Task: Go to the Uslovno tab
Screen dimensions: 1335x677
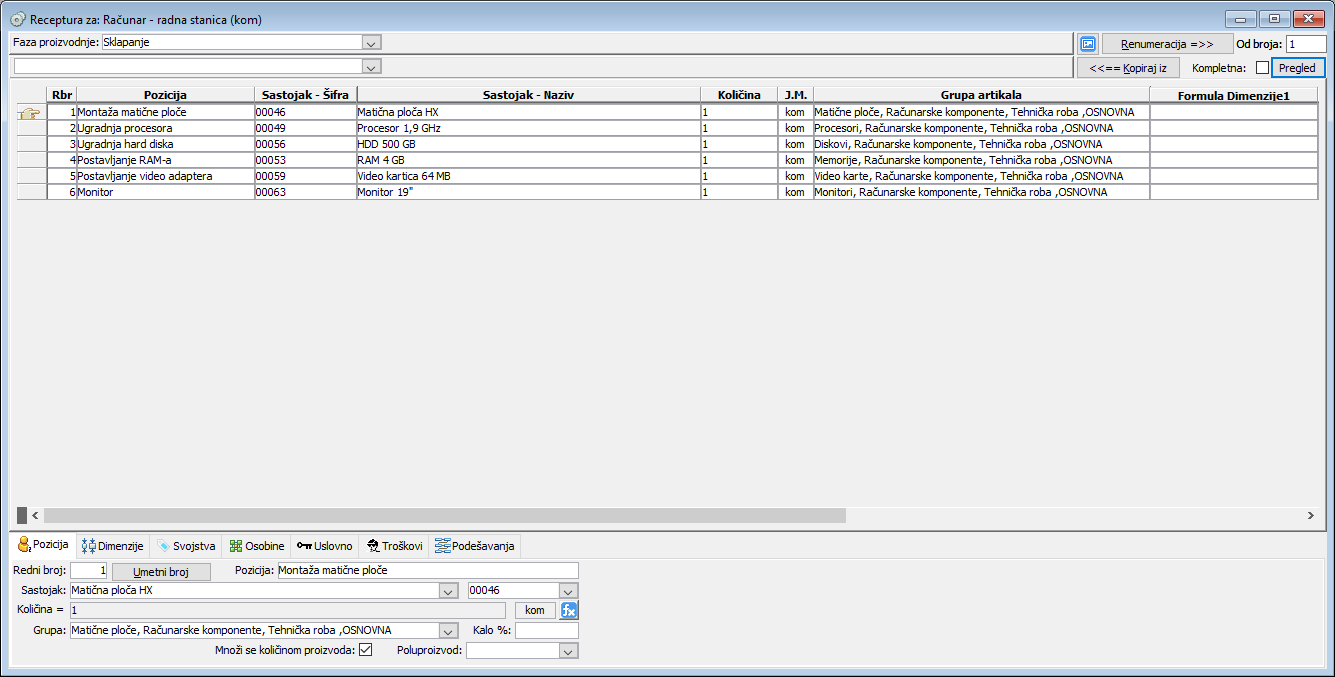Action: (x=325, y=546)
